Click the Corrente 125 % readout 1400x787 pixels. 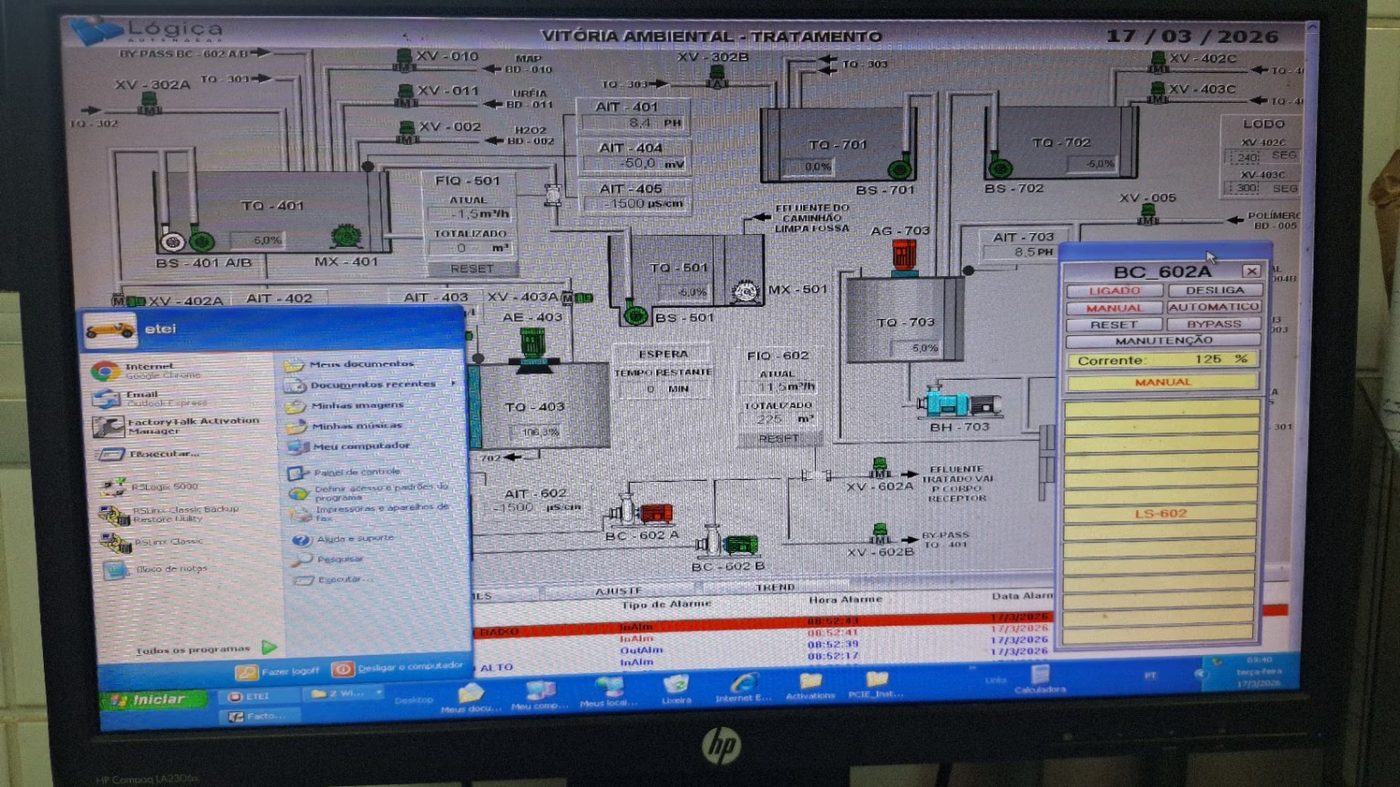[x=1161, y=360]
